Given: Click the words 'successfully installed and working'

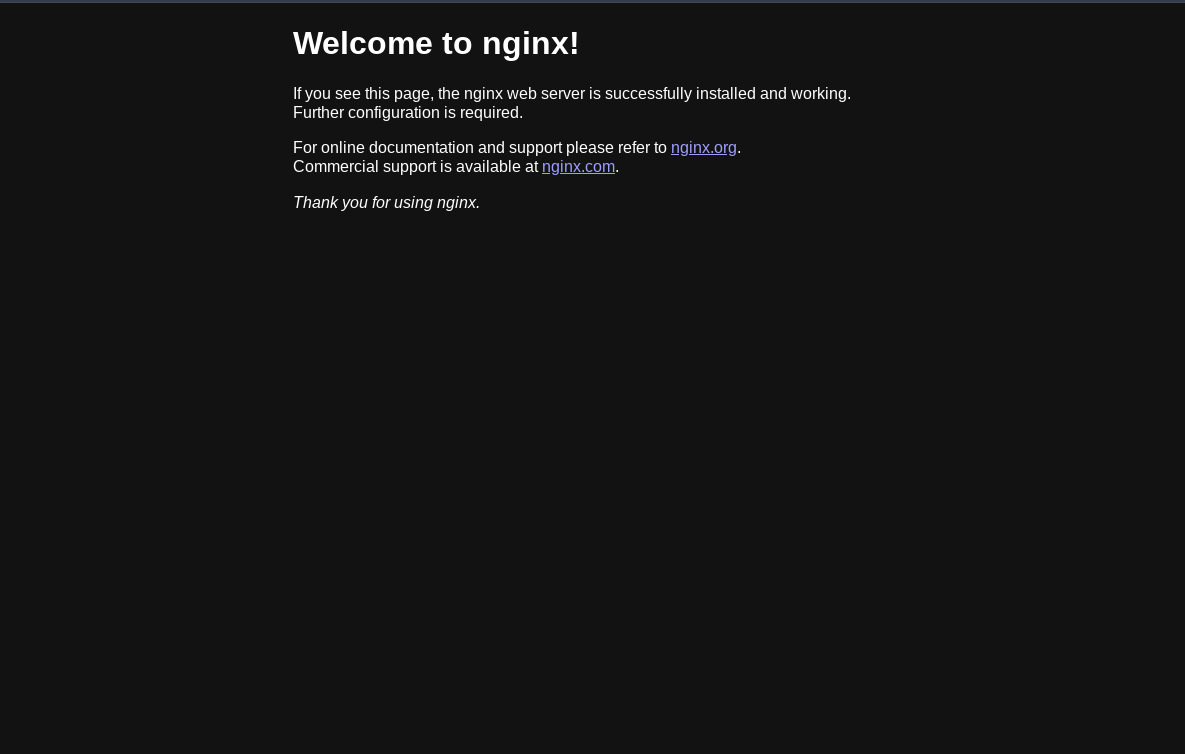Looking at the screenshot, I should (726, 94).
